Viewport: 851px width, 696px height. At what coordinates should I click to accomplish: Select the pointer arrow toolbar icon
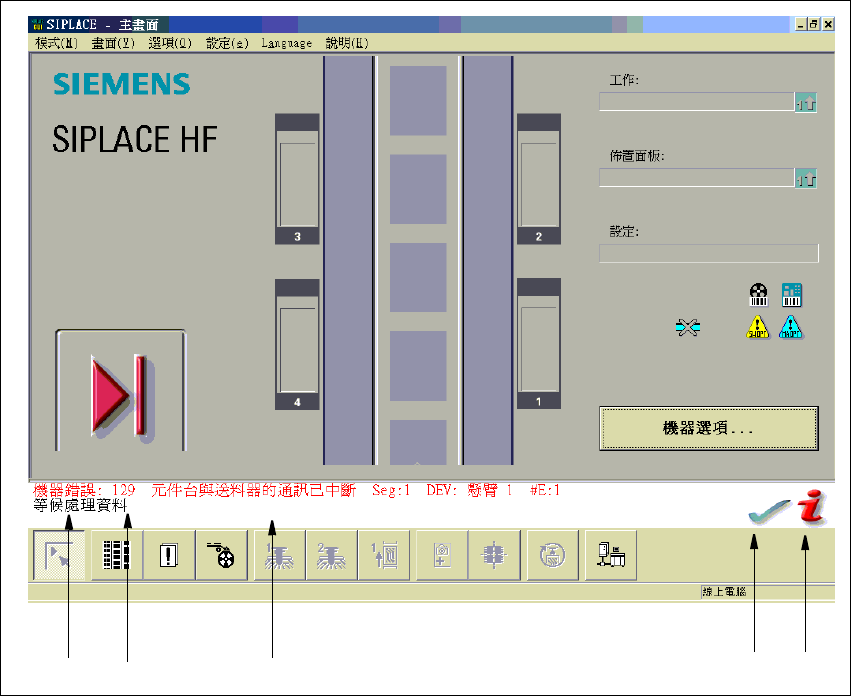point(59,555)
